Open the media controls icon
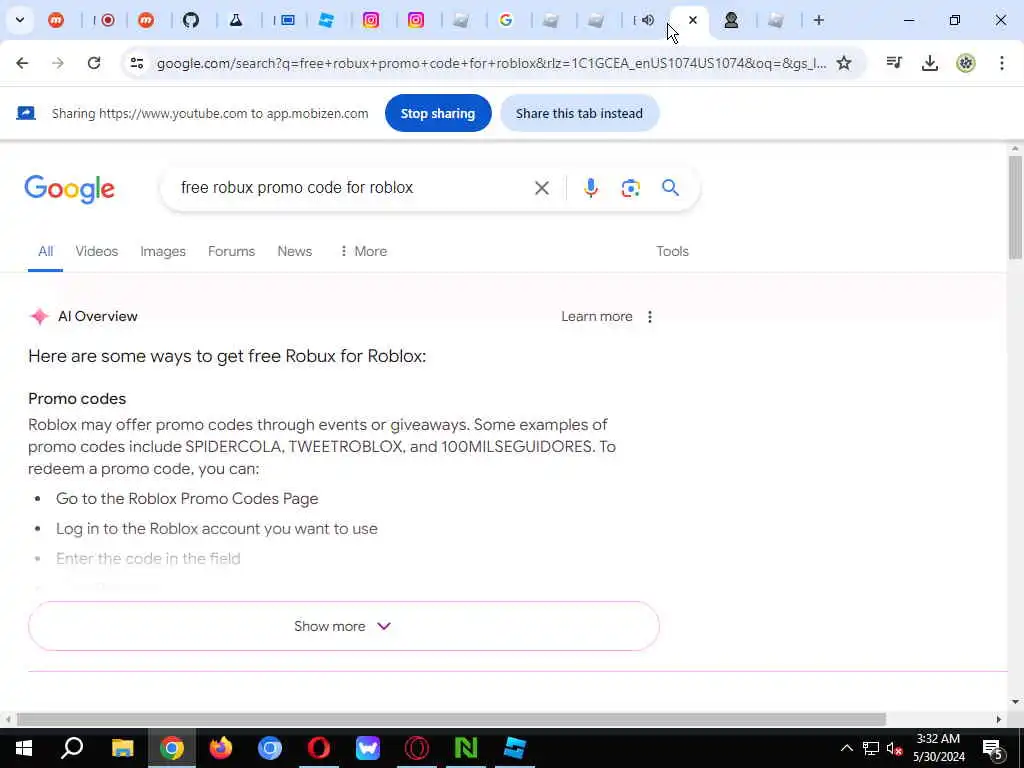Screen dimensions: 1024x768 pyautogui.click(x=894, y=63)
